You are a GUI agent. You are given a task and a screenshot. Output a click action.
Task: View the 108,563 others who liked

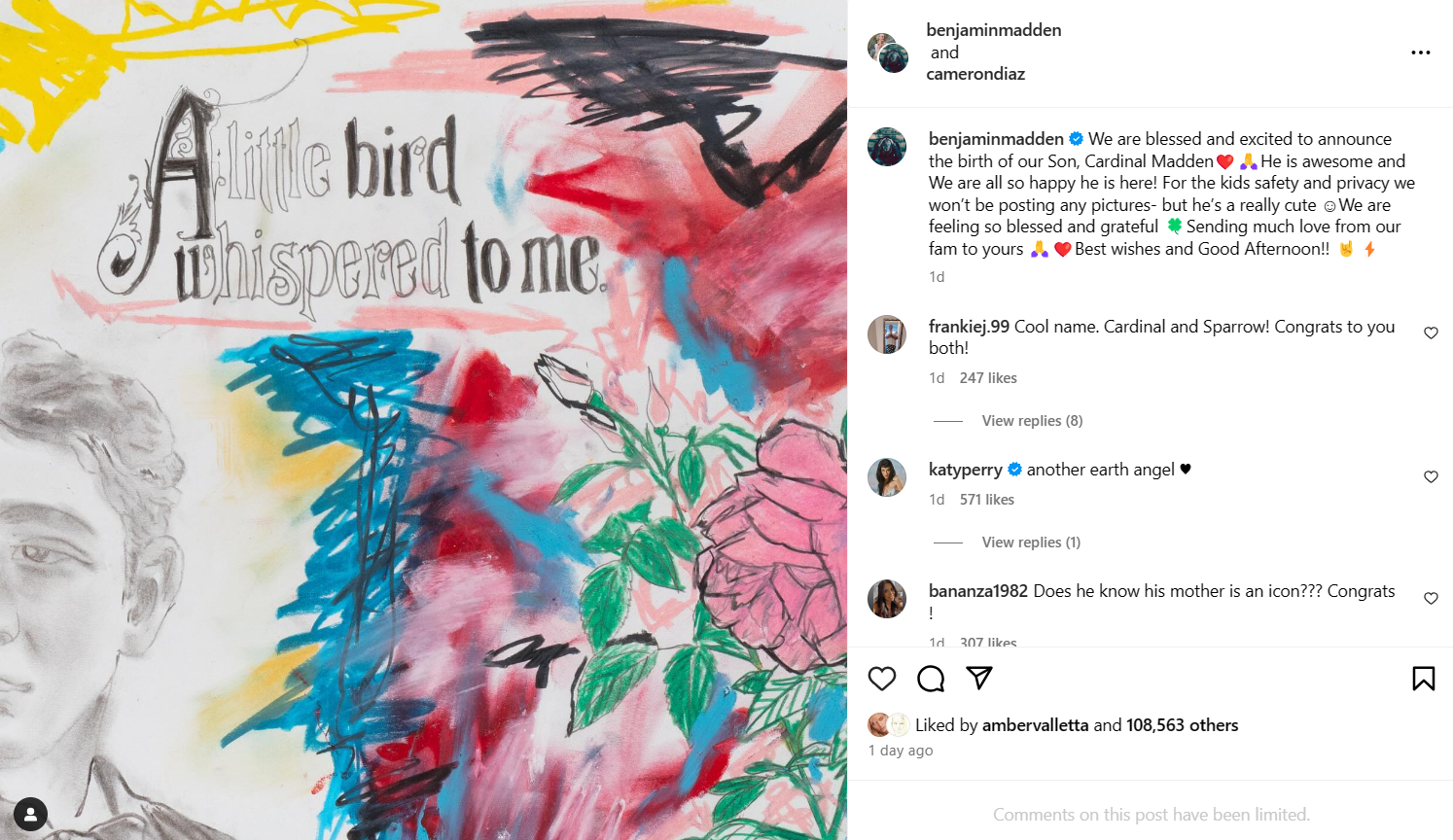[1182, 725]
